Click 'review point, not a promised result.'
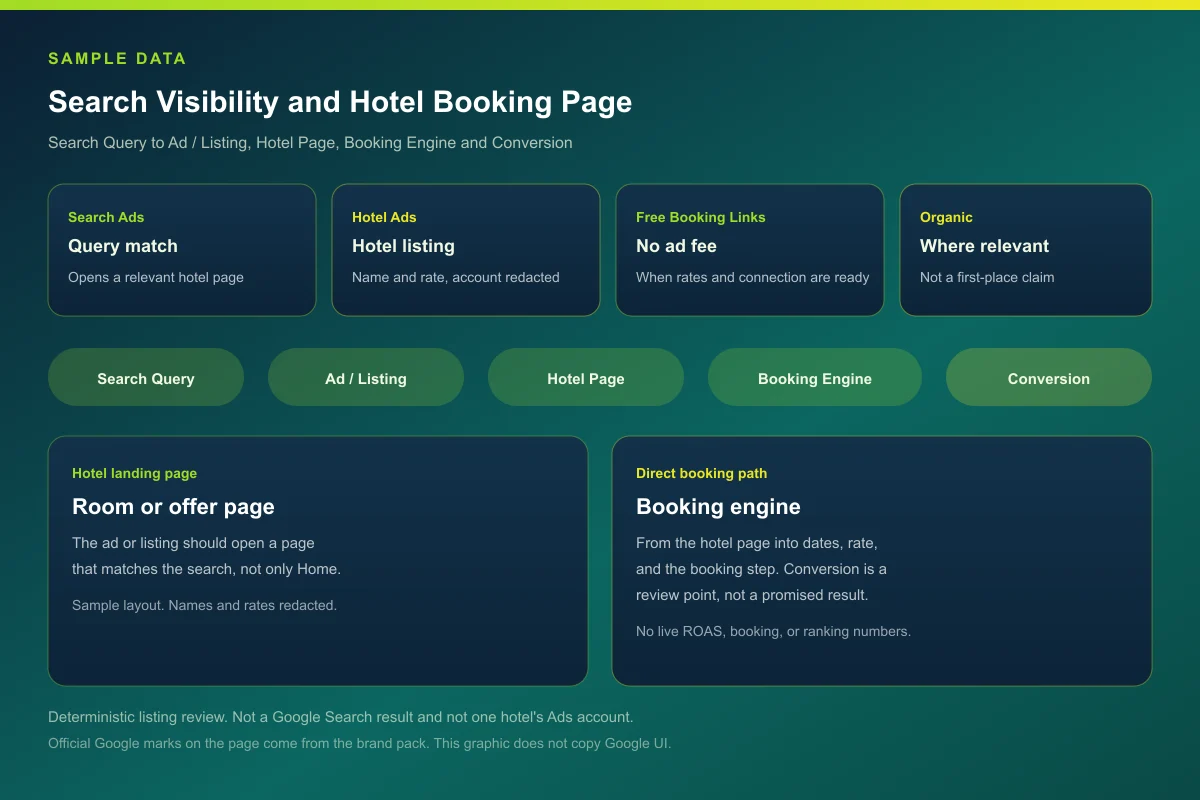Viewport: 1200px width, 800px height. 752,595
